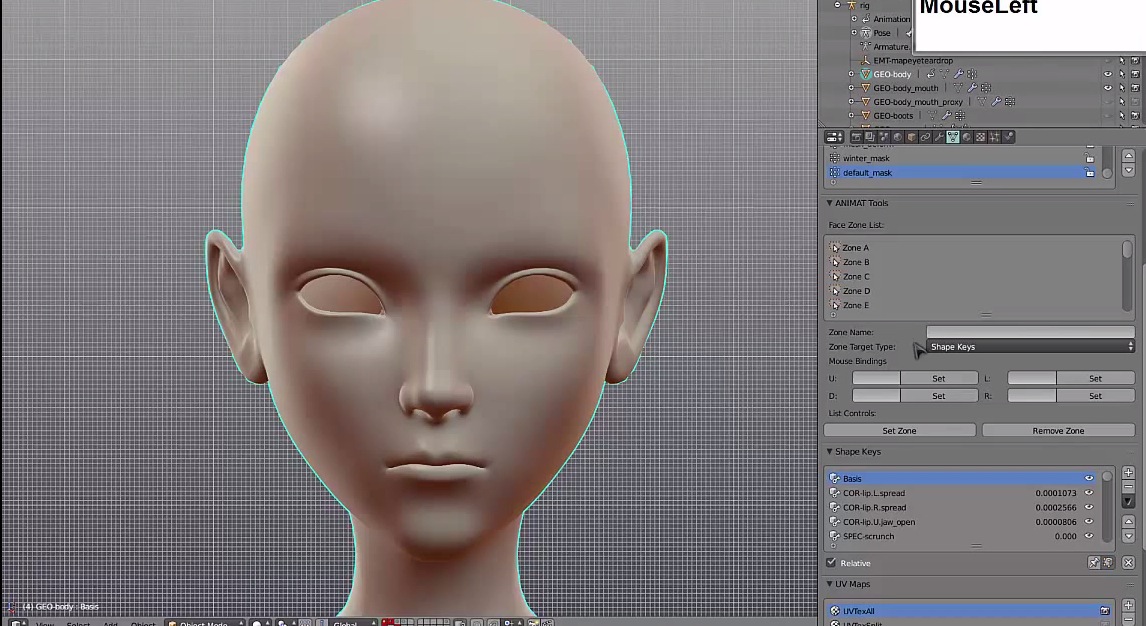
Task: Click the Render properties camera icon
Action: point(857,137)
